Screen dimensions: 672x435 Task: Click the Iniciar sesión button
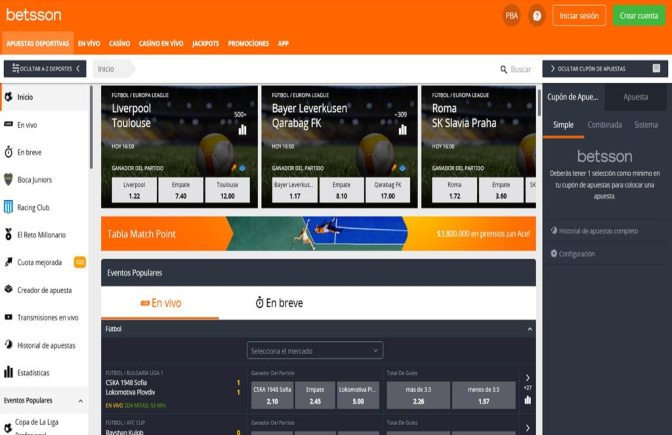point(579,16)
